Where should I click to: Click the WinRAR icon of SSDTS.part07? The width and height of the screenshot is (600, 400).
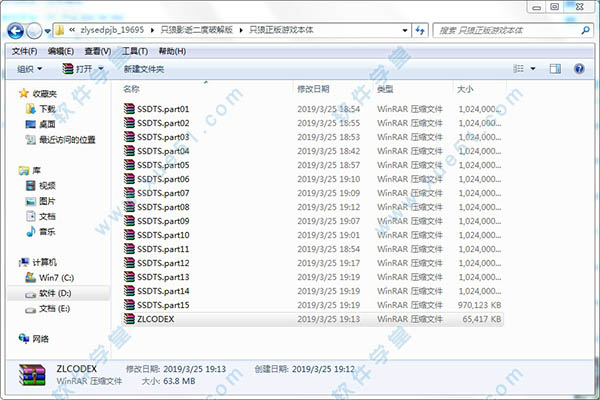(130, 193)
